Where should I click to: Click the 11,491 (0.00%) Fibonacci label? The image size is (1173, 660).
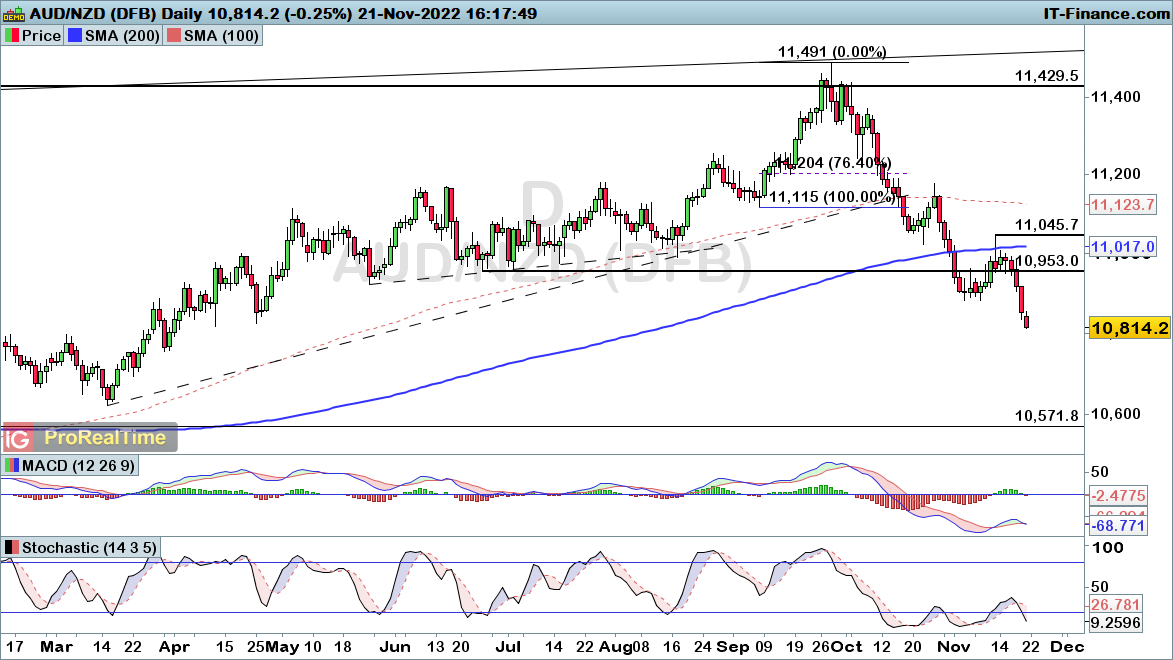coord(832,52)
